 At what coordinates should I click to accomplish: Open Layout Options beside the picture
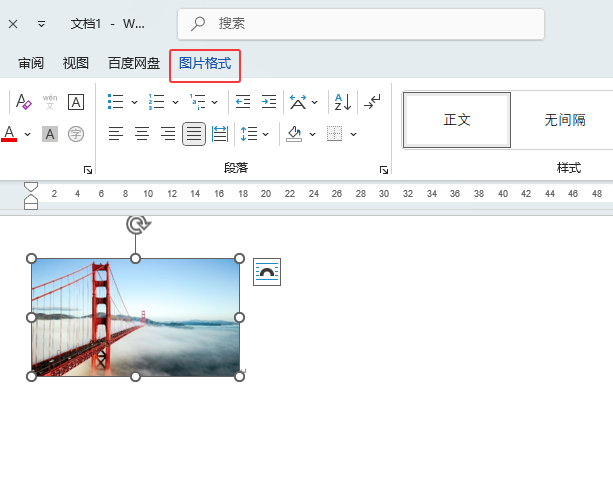pyautogui.click(x=267, y=272)
